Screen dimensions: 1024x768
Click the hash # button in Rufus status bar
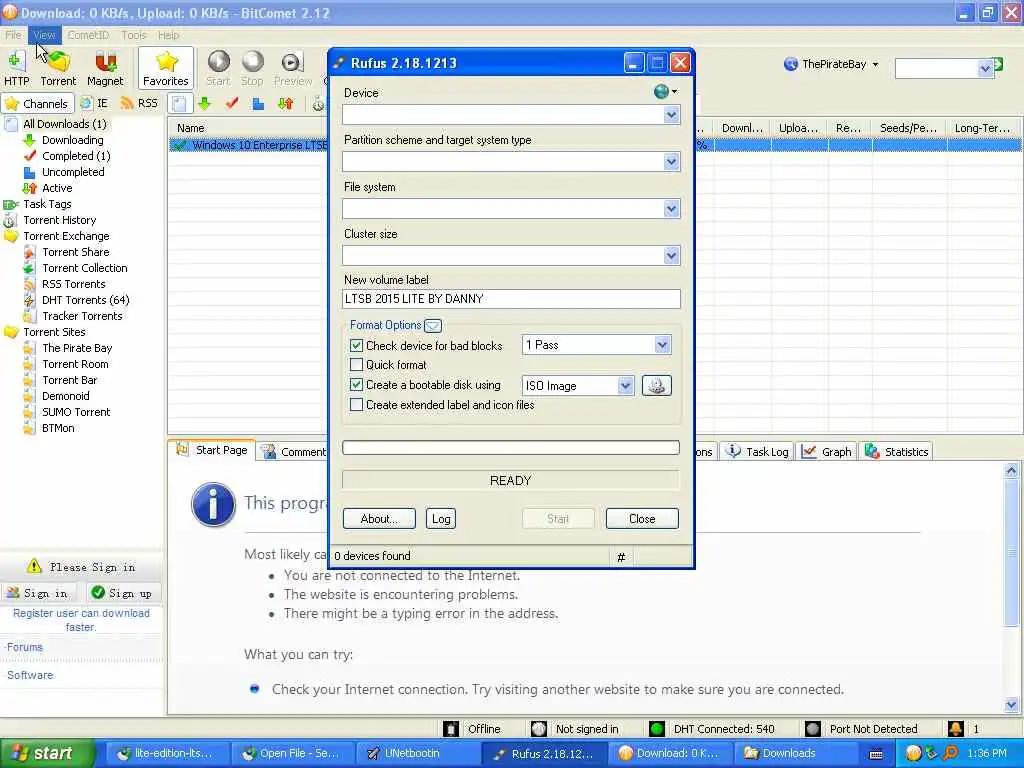621,556
